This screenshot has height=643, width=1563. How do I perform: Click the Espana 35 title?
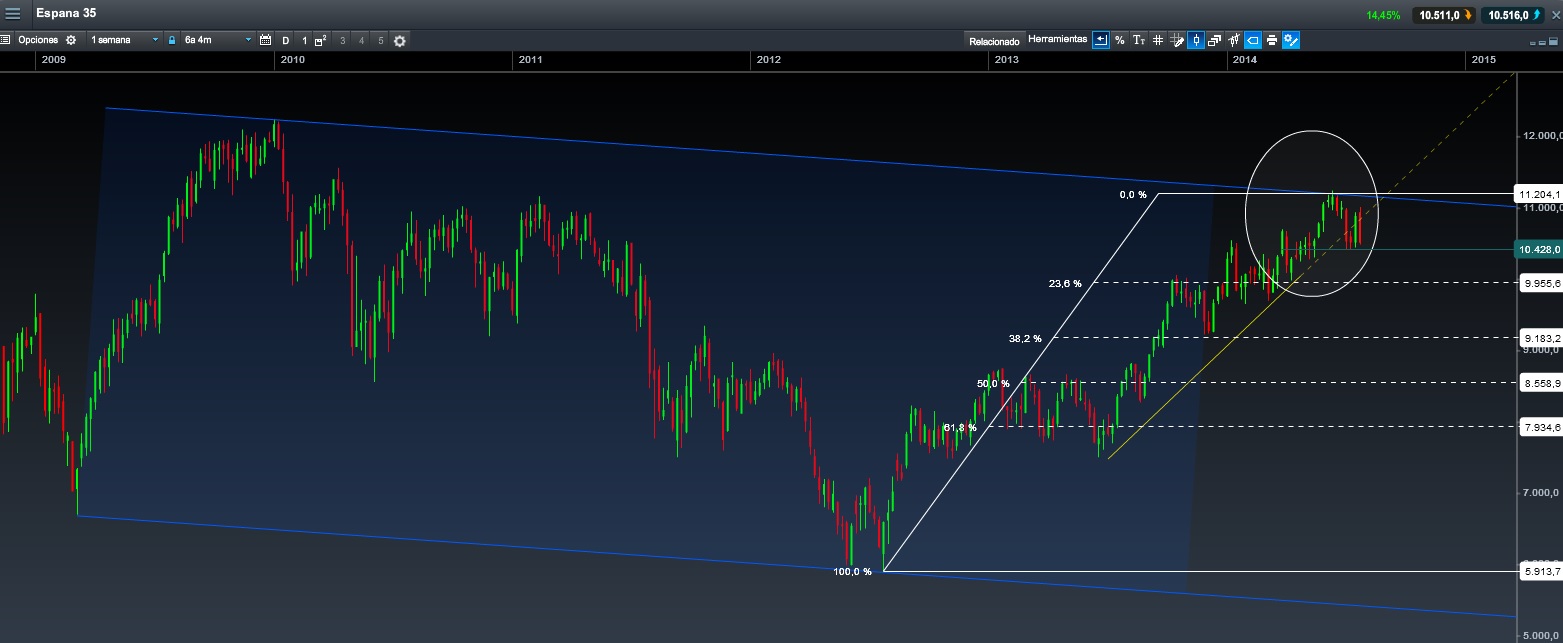(x=66, y=13)
